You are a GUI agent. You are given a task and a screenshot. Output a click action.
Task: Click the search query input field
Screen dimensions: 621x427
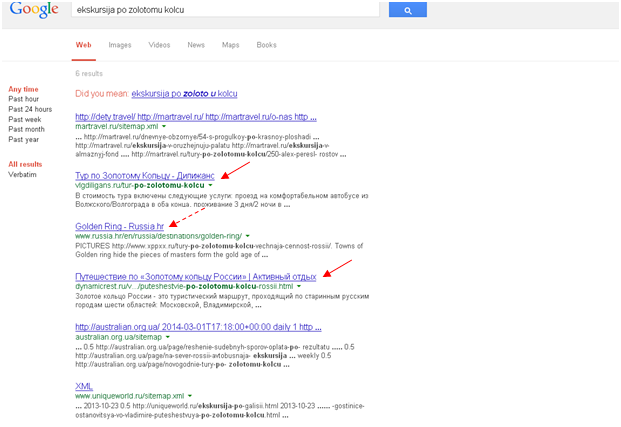225,11
